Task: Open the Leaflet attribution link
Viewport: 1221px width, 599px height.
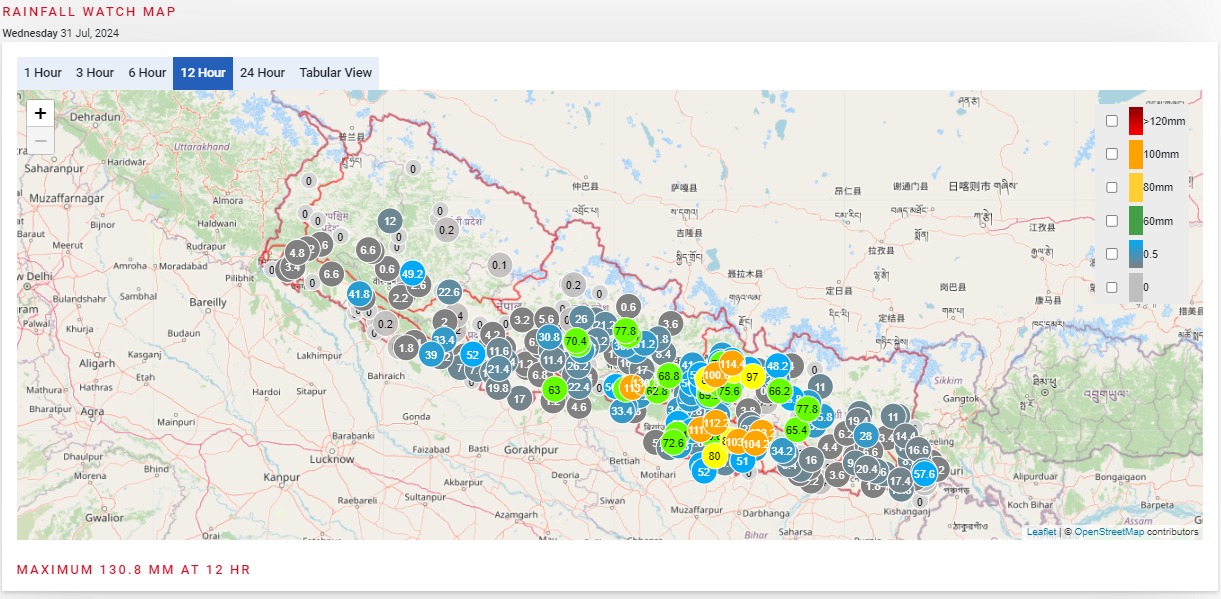Action: 1041,532
